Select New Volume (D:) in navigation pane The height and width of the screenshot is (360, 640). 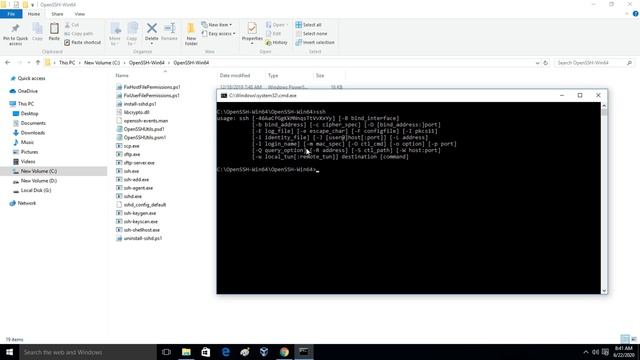coord(39,181)
